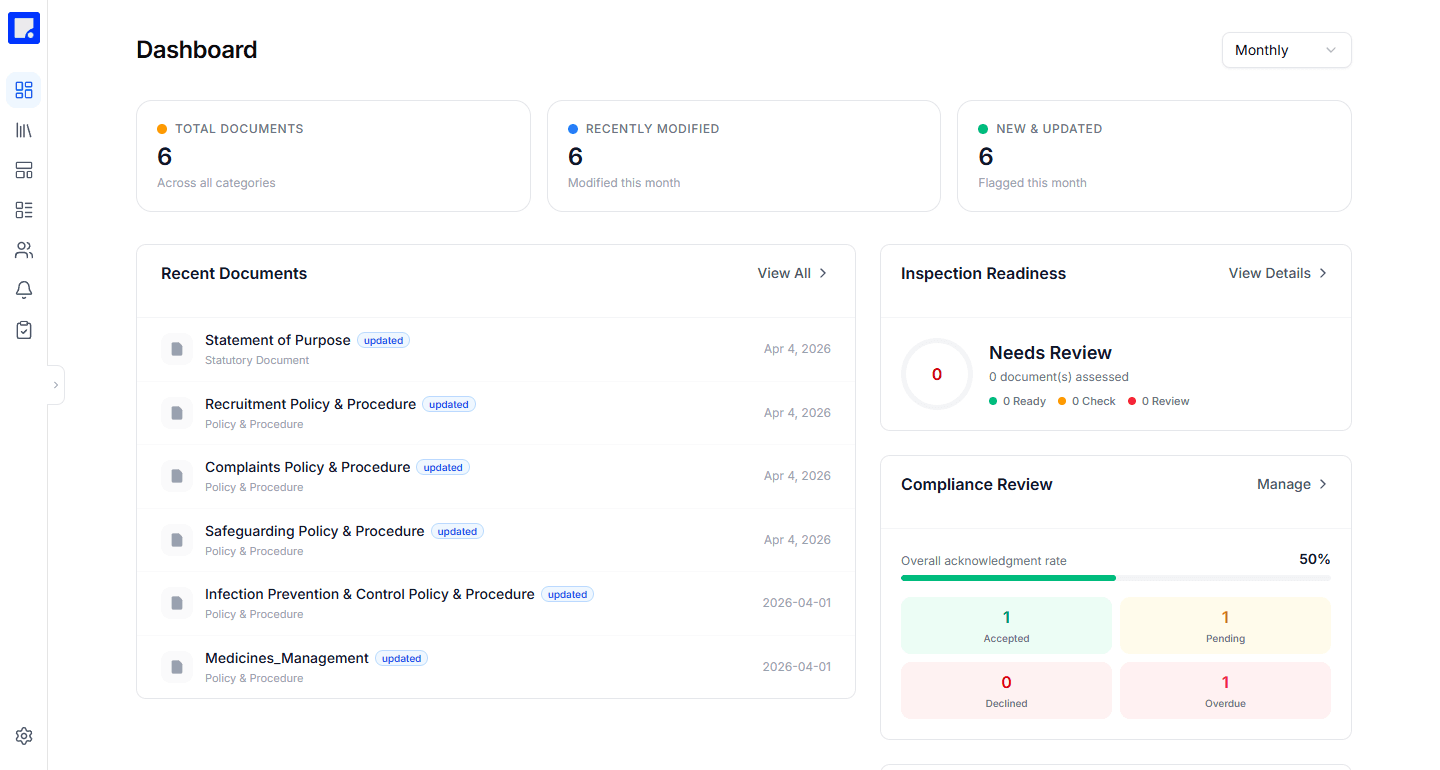Click the readiness score circle gauge
The width and height of the screenshot is (1440, 770).
point(937,374)
